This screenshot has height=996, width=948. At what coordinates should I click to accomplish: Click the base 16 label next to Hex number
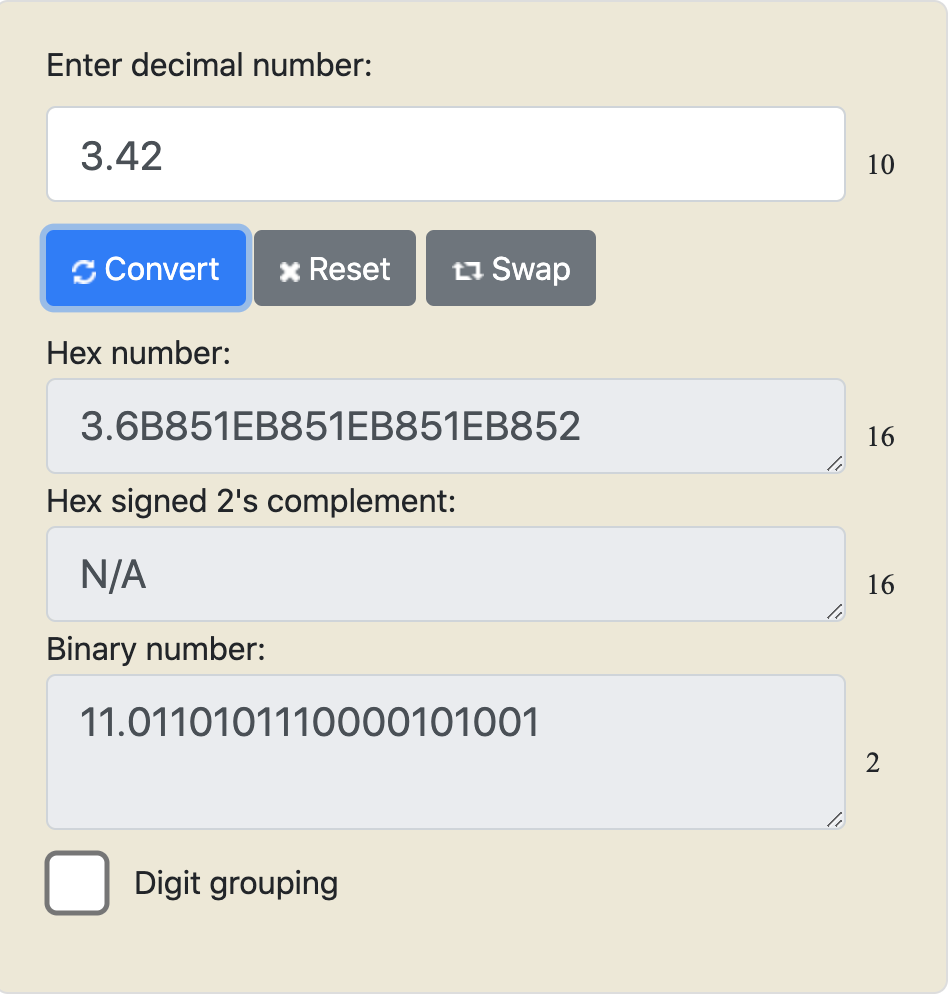click(883, 437)
